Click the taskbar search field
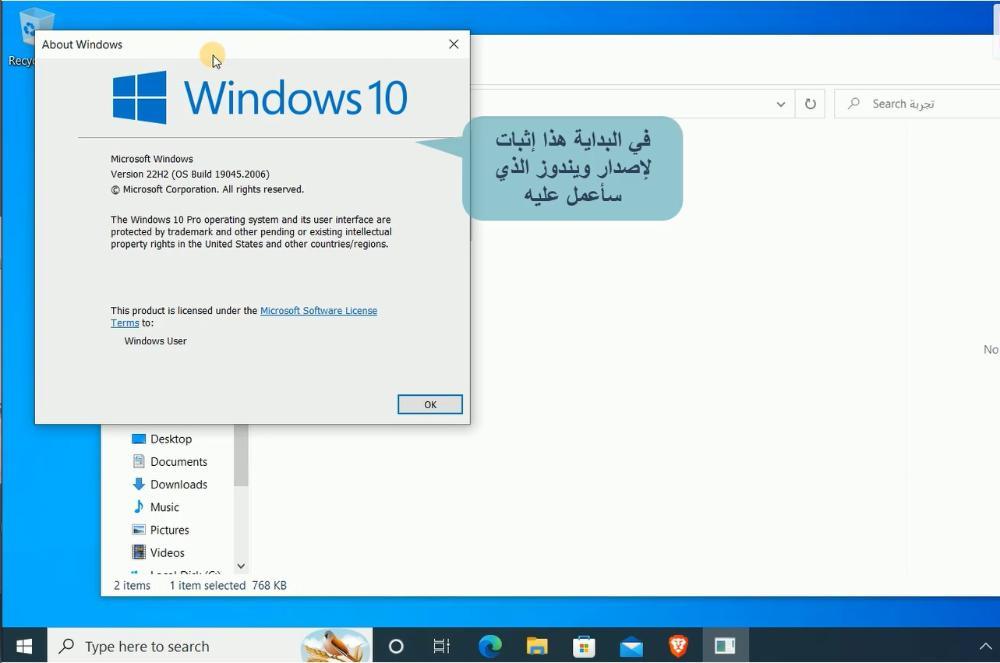Image resolution: width=1000 pixels, height=663 pixels. click(210, 646)
